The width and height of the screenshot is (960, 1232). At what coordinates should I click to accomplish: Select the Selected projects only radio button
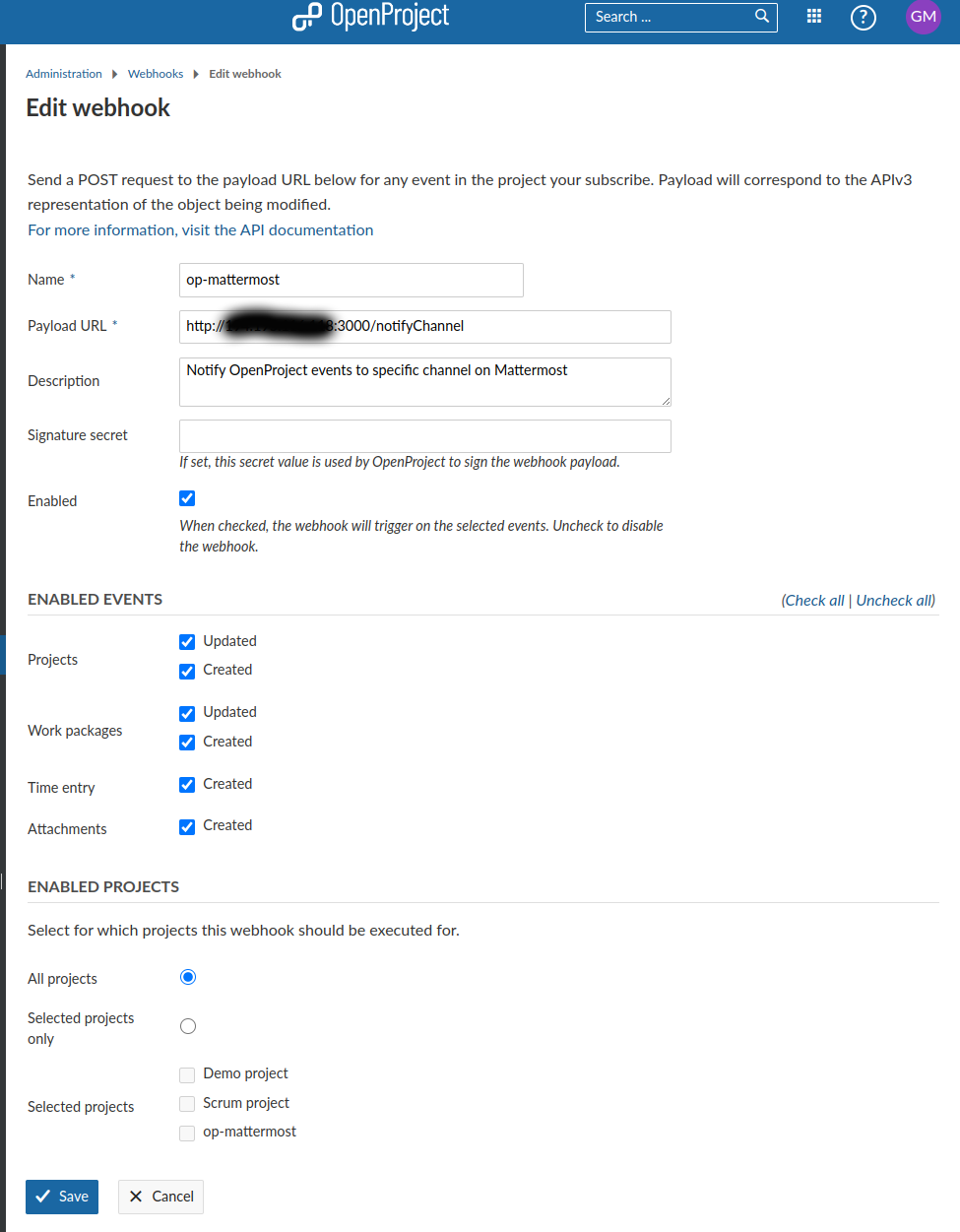(x=188, y=1026)
